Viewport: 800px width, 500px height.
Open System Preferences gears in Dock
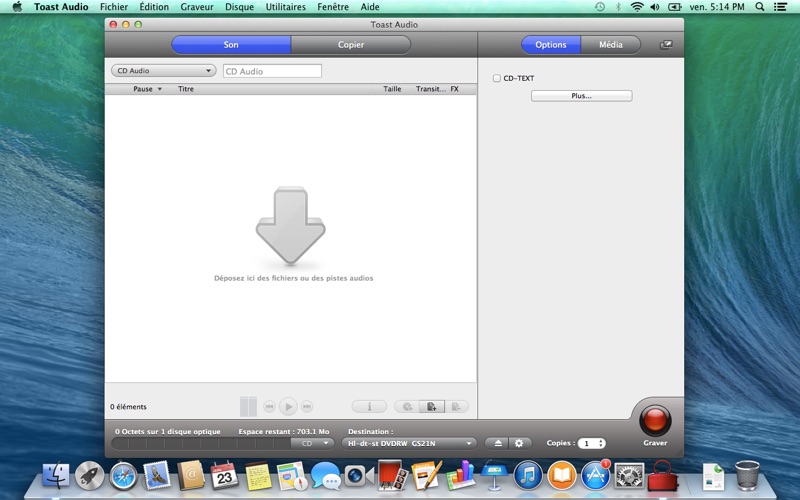[629, 476]
